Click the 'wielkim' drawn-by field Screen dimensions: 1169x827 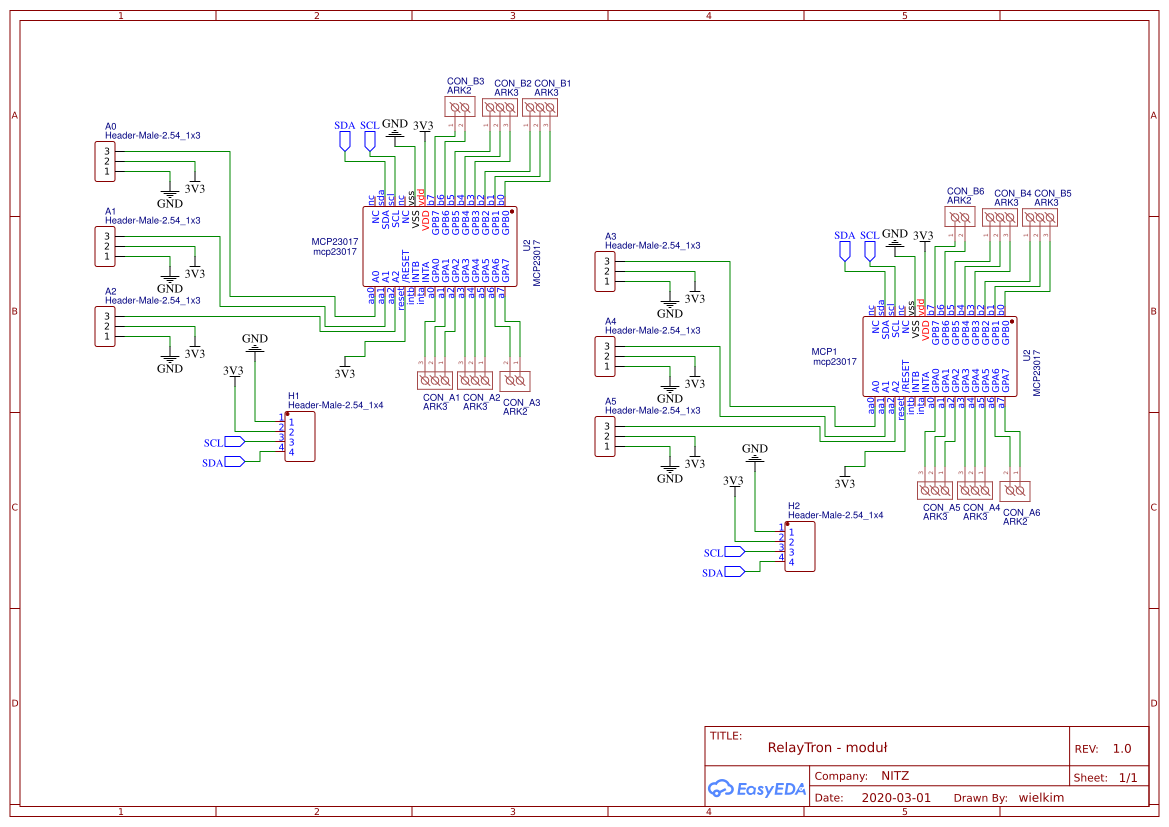[1040, 798]
